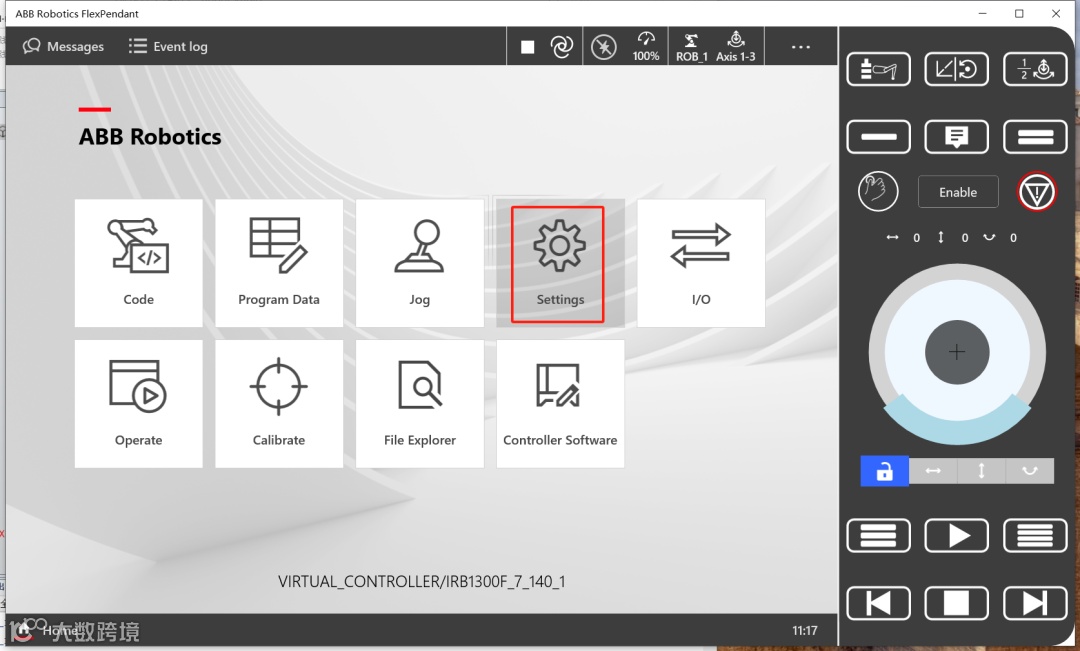Open the Jog tile
This screenshot has width=1080, height=651.
[x=419, y=263]
